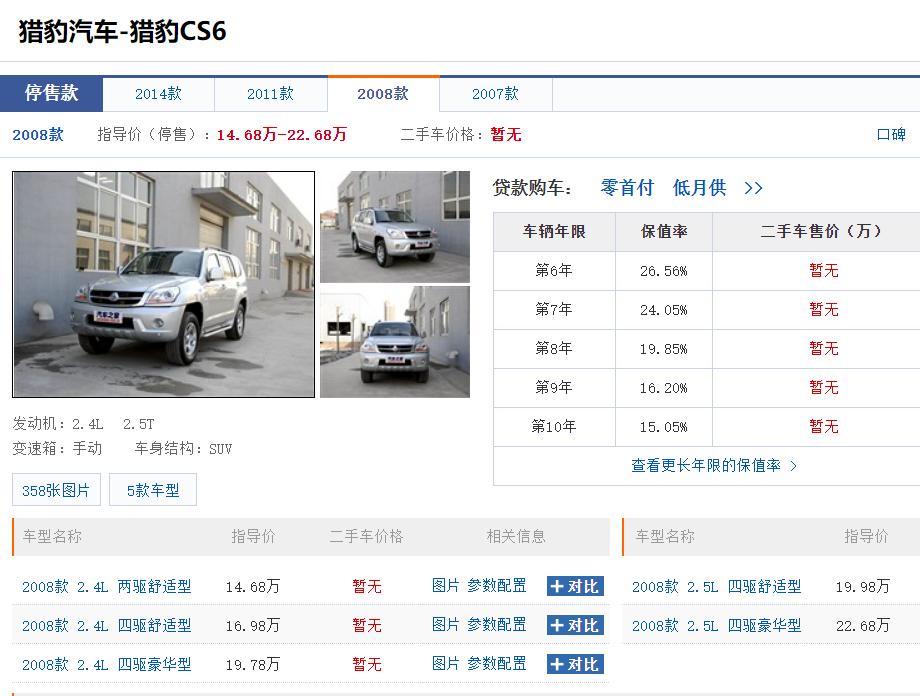
Task: Click the front-view car thumbnail
Action: [395, 341]
